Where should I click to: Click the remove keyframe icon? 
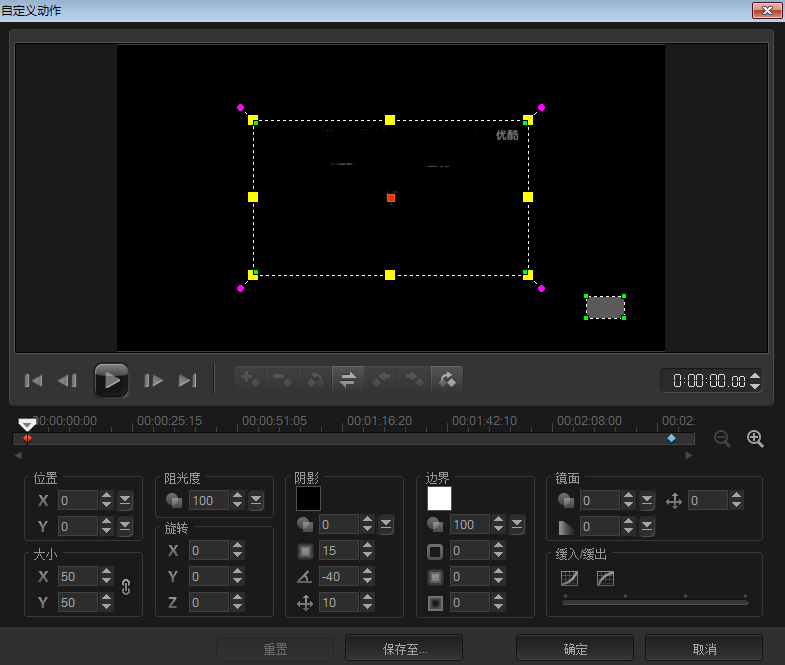pyautogui.click(x=283, y=380)
